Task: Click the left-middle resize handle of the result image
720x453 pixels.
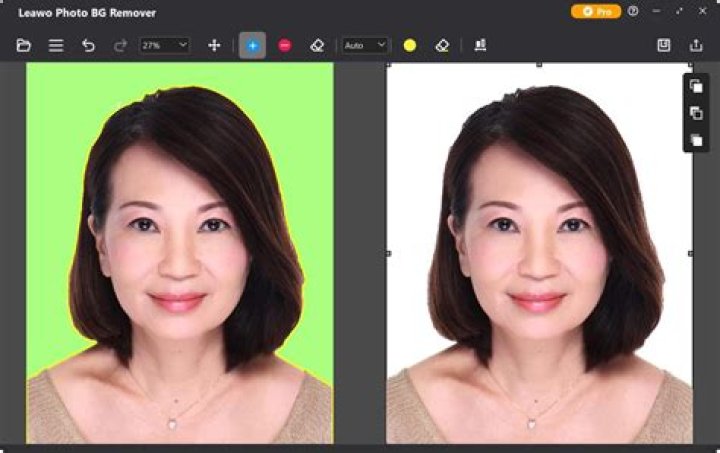Action: click(x=388, y=253)
